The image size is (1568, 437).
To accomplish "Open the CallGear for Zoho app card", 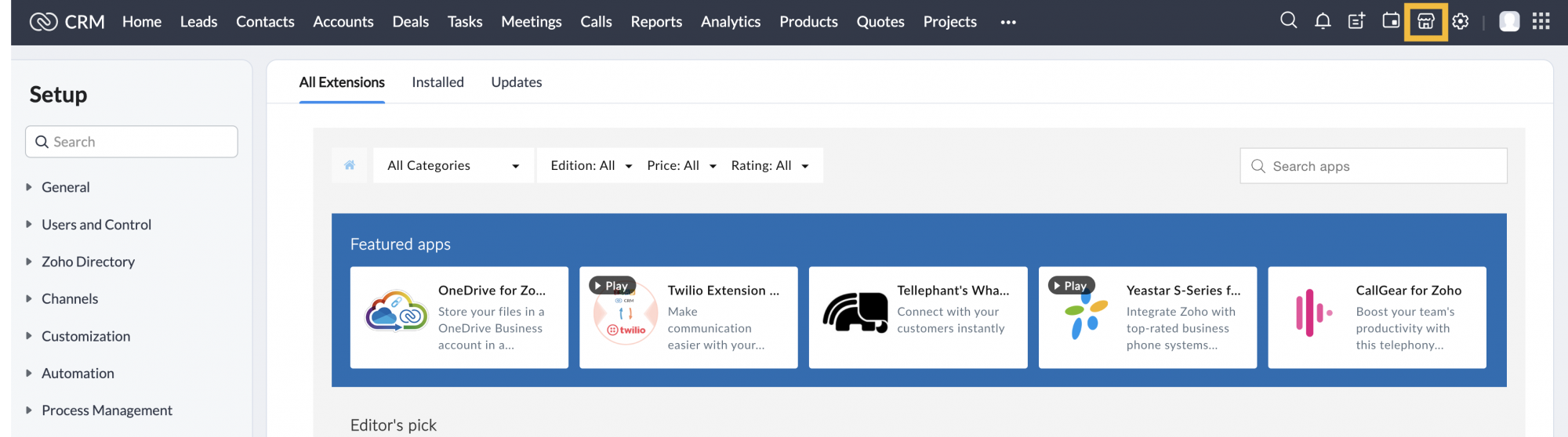I will (x=1377, y=317).
